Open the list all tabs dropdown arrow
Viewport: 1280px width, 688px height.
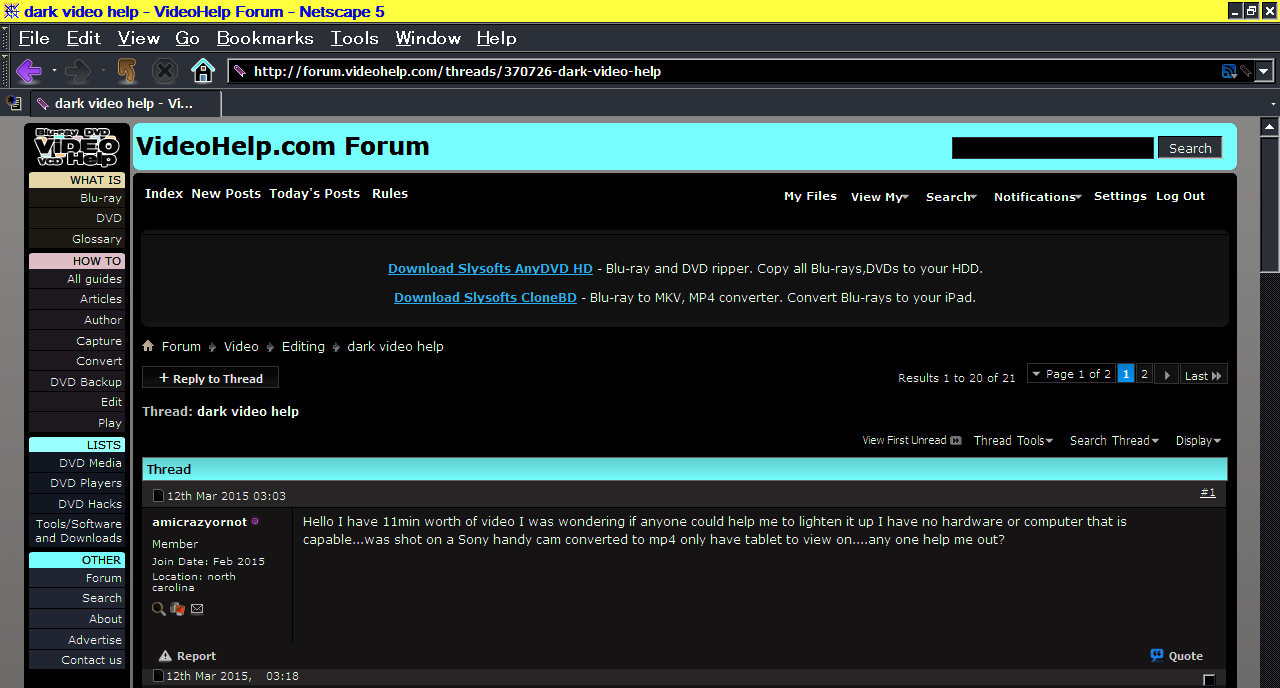pos(1273,103)
